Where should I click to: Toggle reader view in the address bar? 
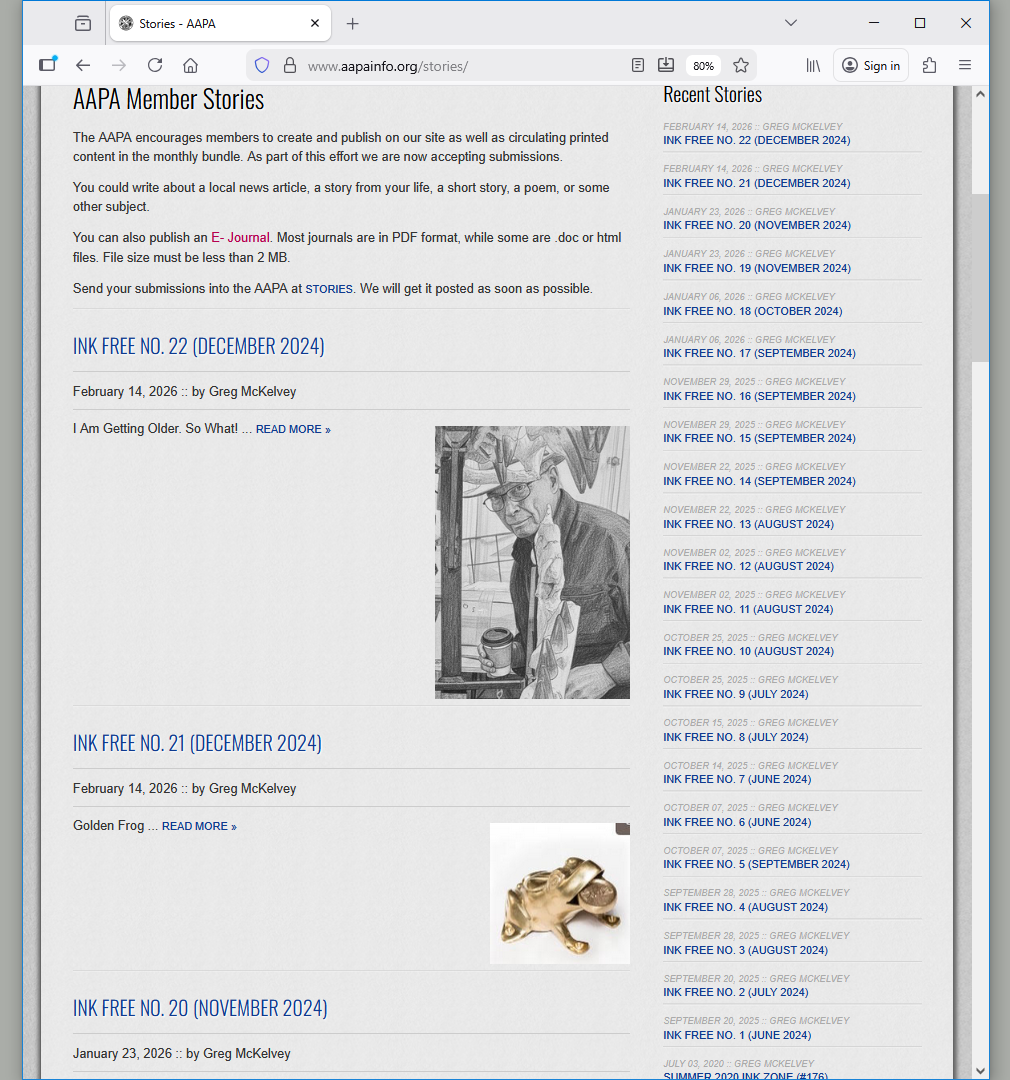click(638, 65)
